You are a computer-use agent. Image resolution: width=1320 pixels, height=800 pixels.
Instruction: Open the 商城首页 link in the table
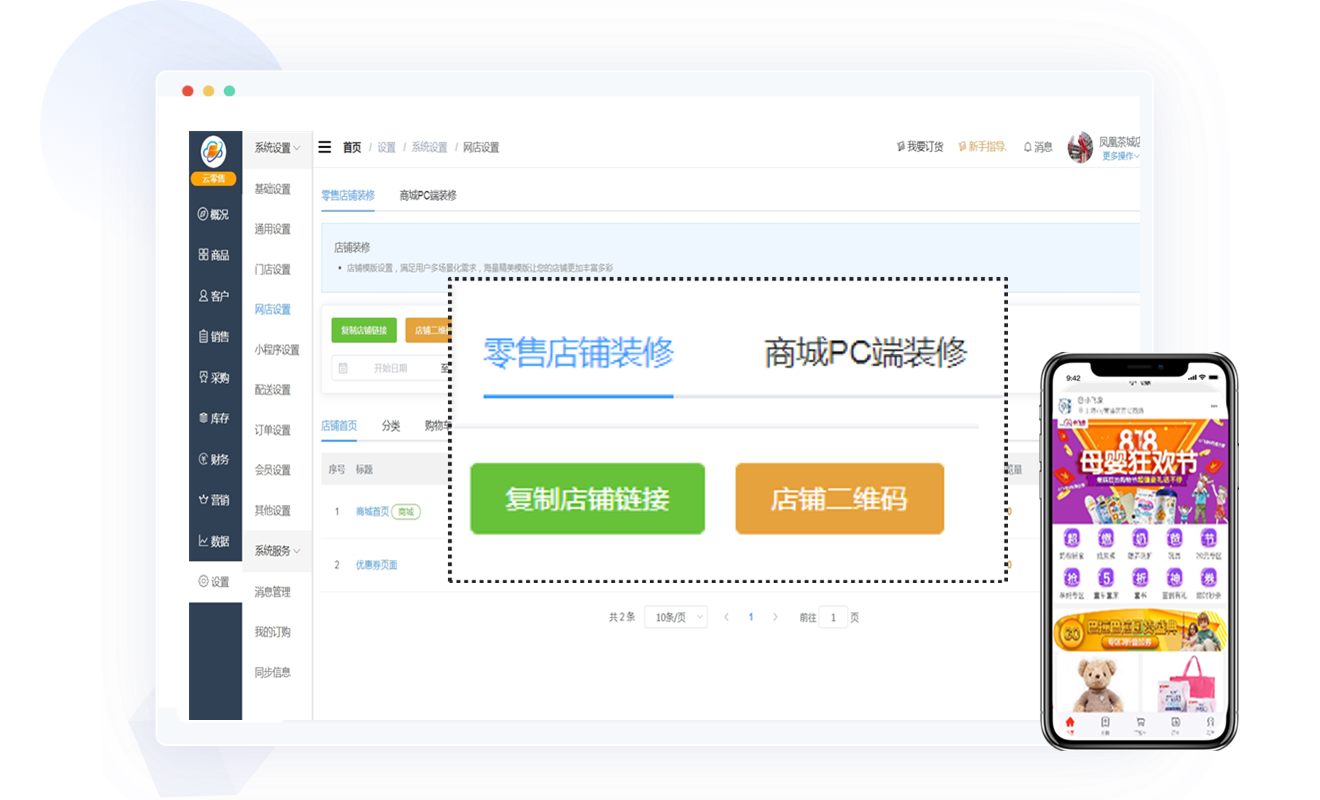click(372, 511)
